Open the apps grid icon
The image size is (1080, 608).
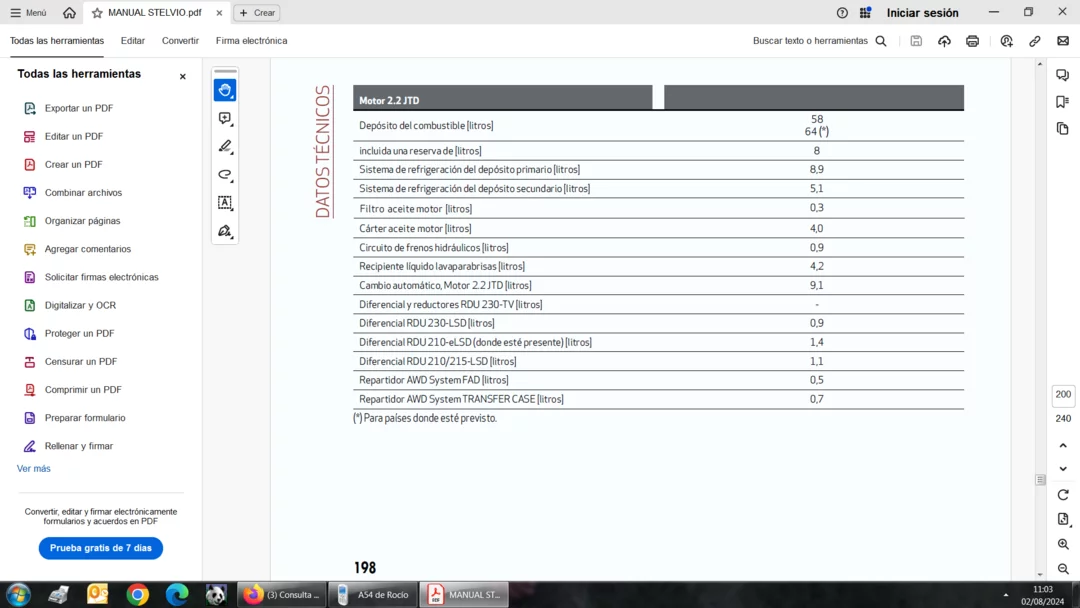[x=865, y=12]
